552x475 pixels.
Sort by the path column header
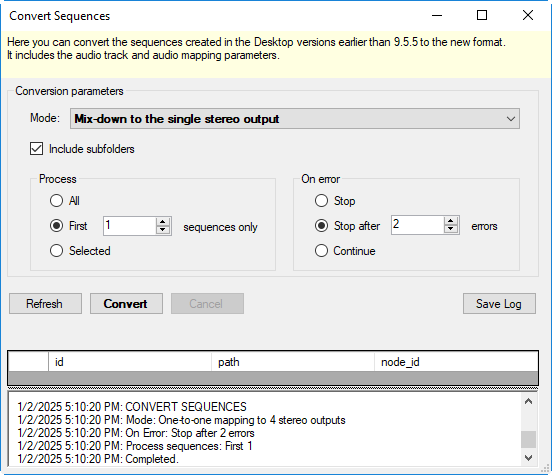point(293,362)
